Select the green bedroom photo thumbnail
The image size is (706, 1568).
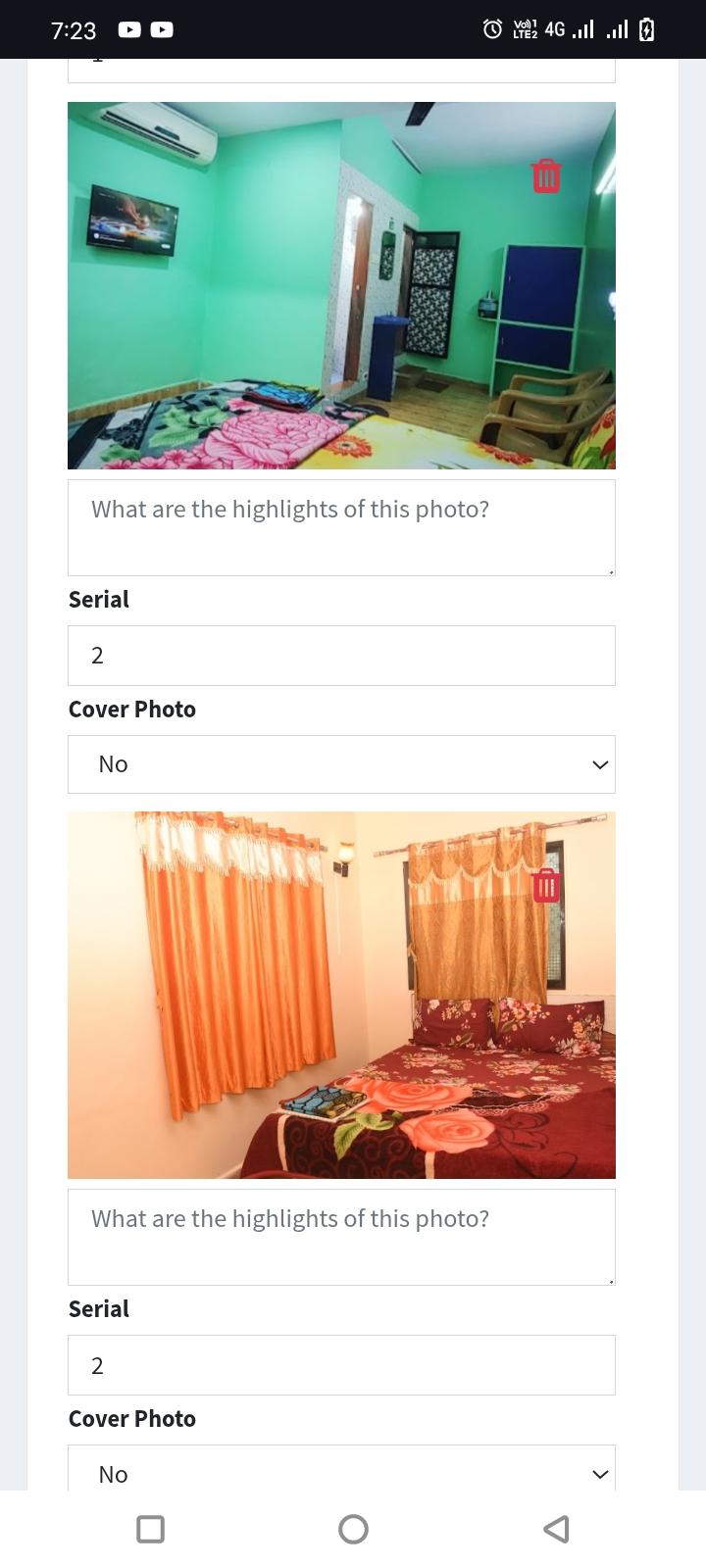point(341,285)
